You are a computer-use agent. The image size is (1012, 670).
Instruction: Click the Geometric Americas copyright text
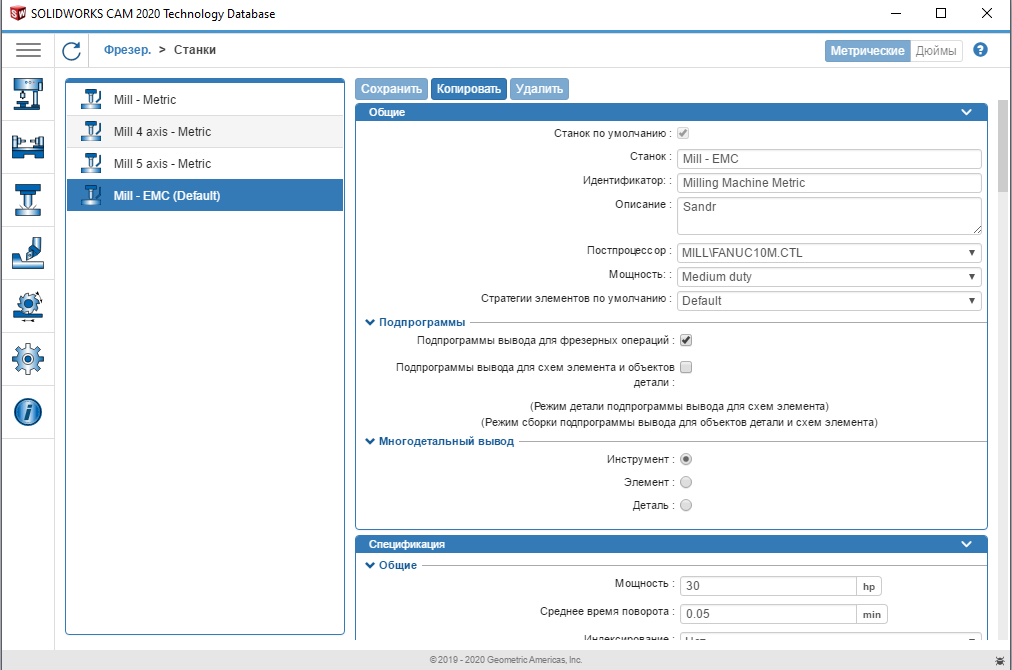click(x=506, y=660)
